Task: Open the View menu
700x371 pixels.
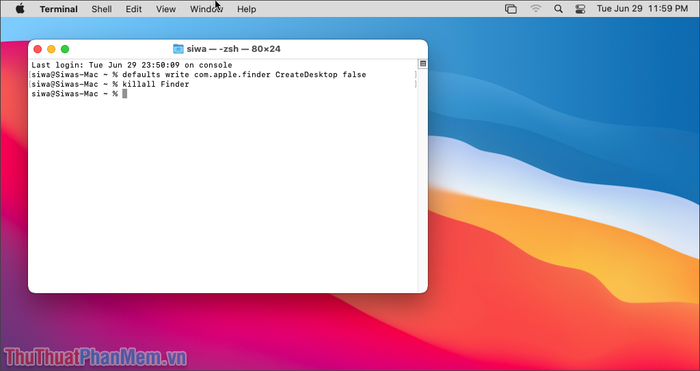Action: (x=166, y=9)
